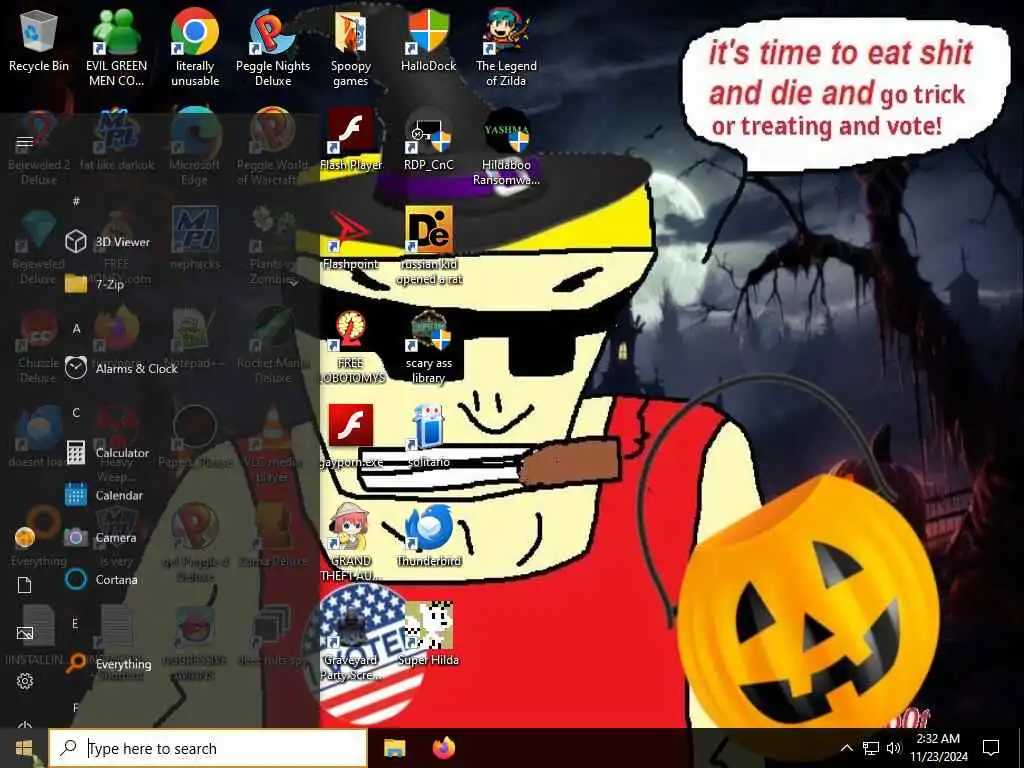Open Thunderbird desktop shortcut

click(428, 536)
